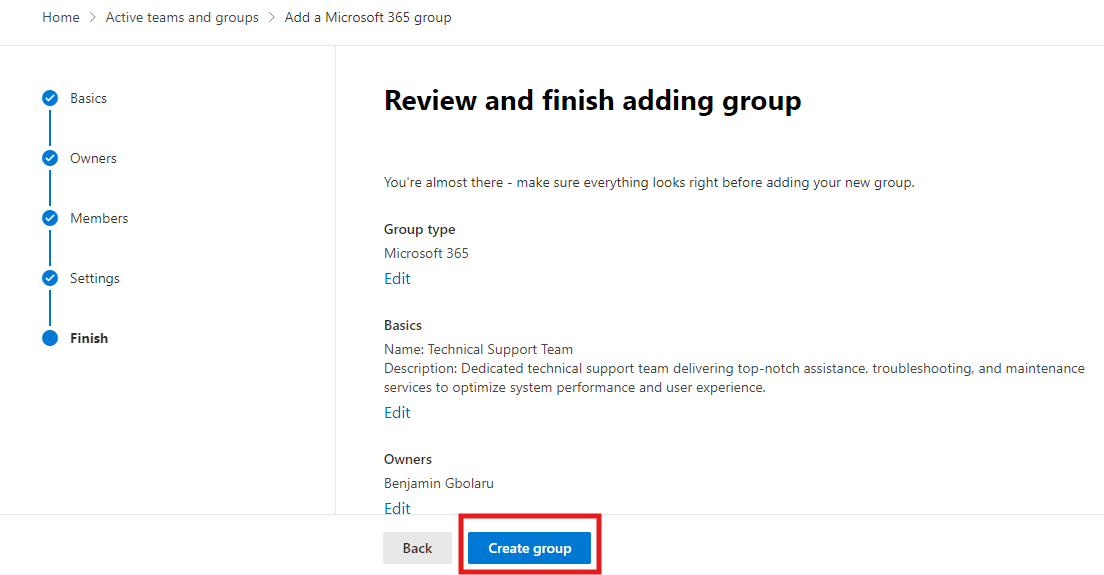Navigate to the Home breadcrumb
Viewport: 1104px width, 575px height.
click(x=61, y=17)
